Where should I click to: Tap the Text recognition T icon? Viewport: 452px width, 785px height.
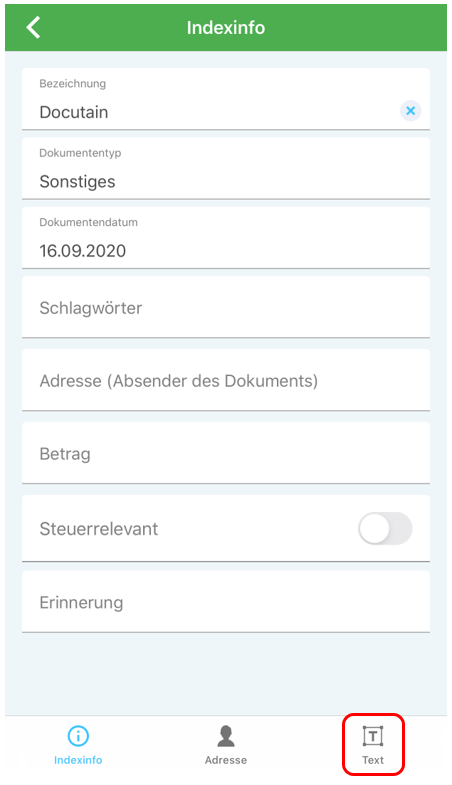click(373, 736)
